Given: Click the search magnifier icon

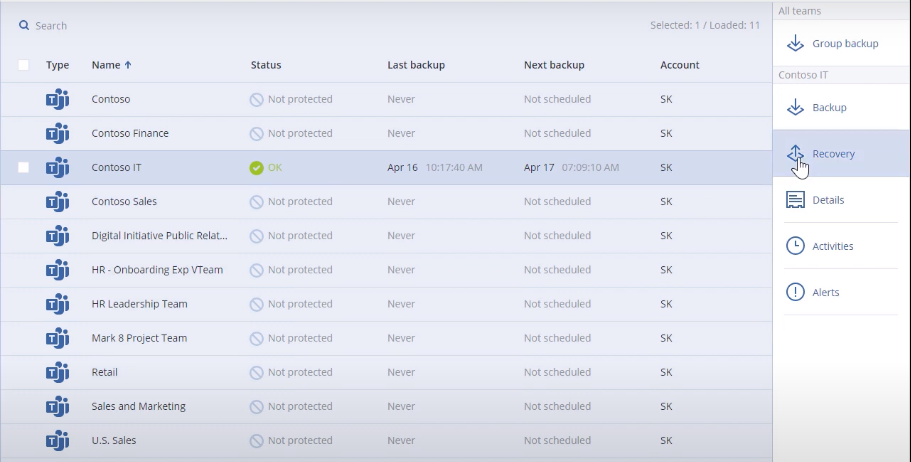Looking at the screenshot, I should [24, 26].
